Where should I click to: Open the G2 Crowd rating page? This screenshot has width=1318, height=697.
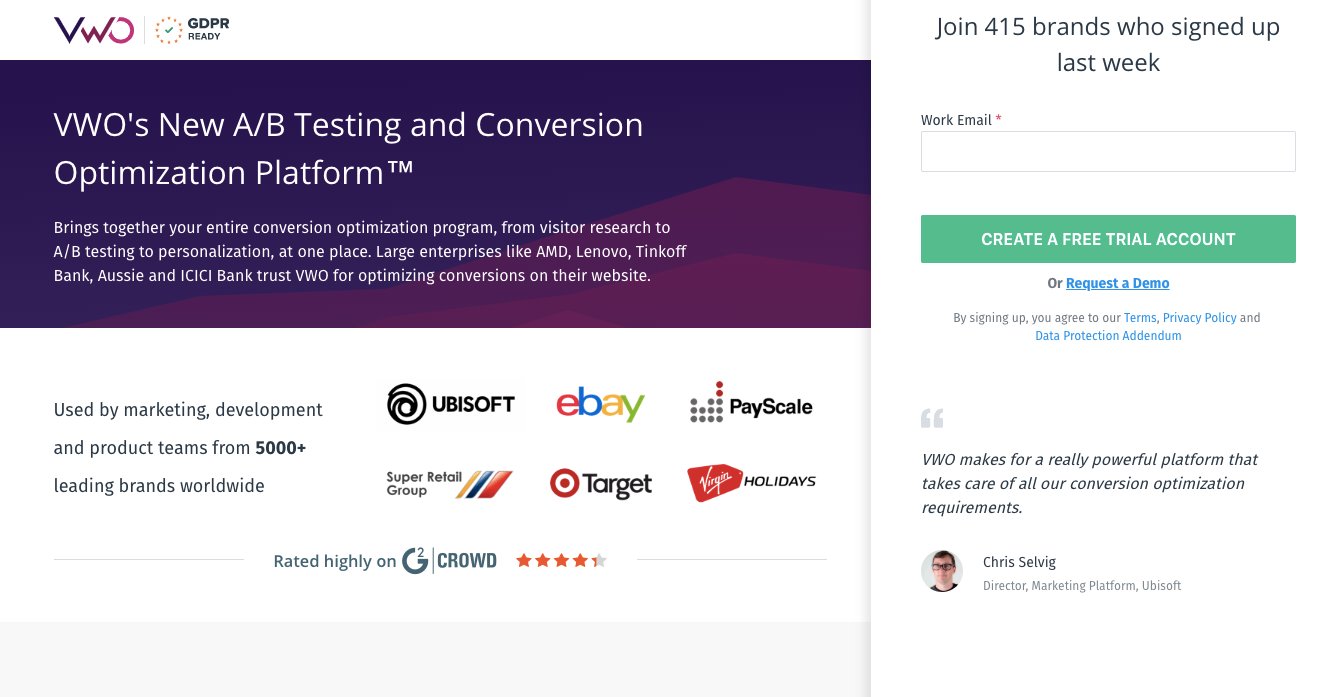pyautogui.click(x=449, y=560)
